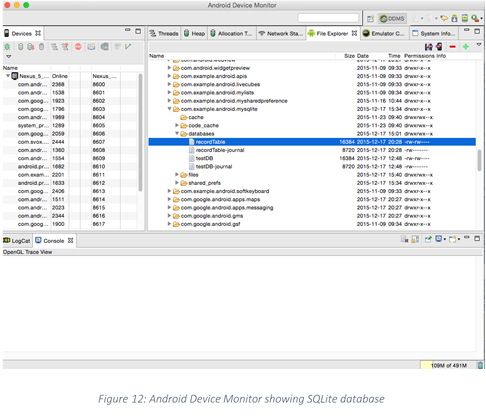This screenshot has width=486, height=419.
Task: Expand the com.google.android.apps.maps folder
Action: point(169,199)
